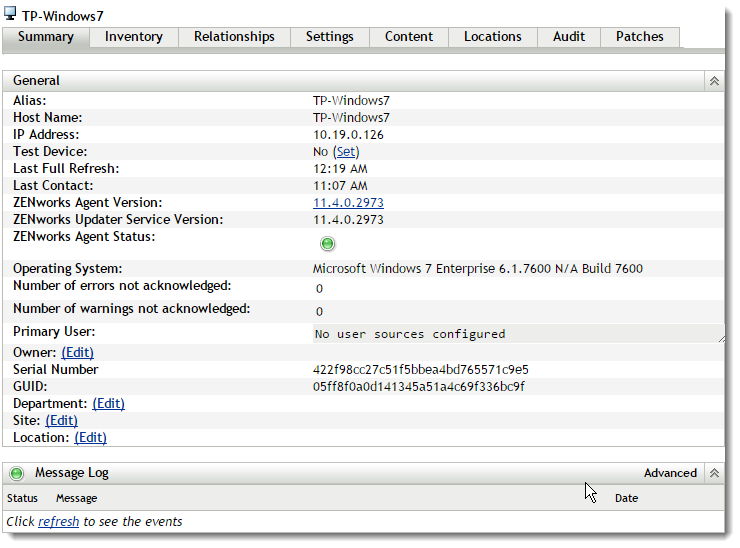Screen dimensions: 740x548
Task: Open the Content tab
Action: tap(409, 37)
